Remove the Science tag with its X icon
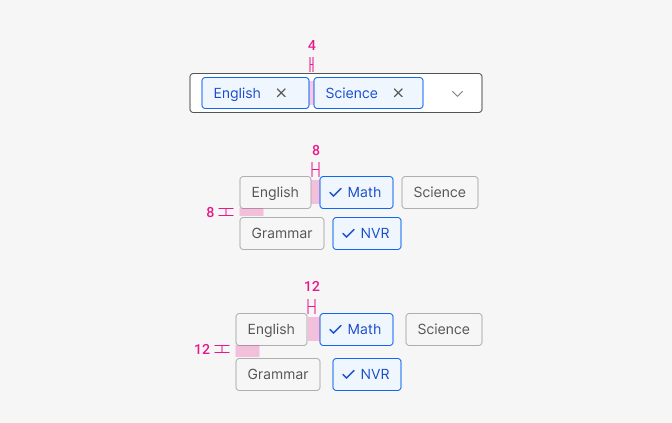This screenshot has height=423, width=672. coord(398,93)
